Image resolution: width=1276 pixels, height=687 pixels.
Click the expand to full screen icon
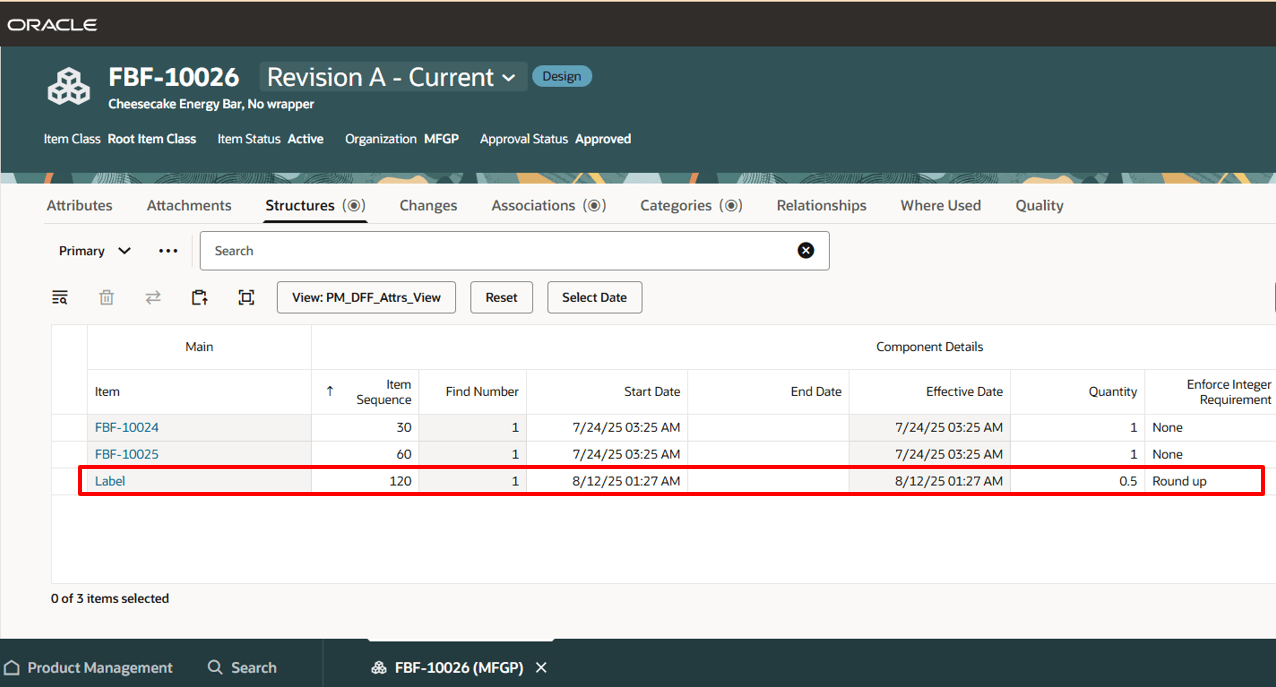click(x=246, y=297)
